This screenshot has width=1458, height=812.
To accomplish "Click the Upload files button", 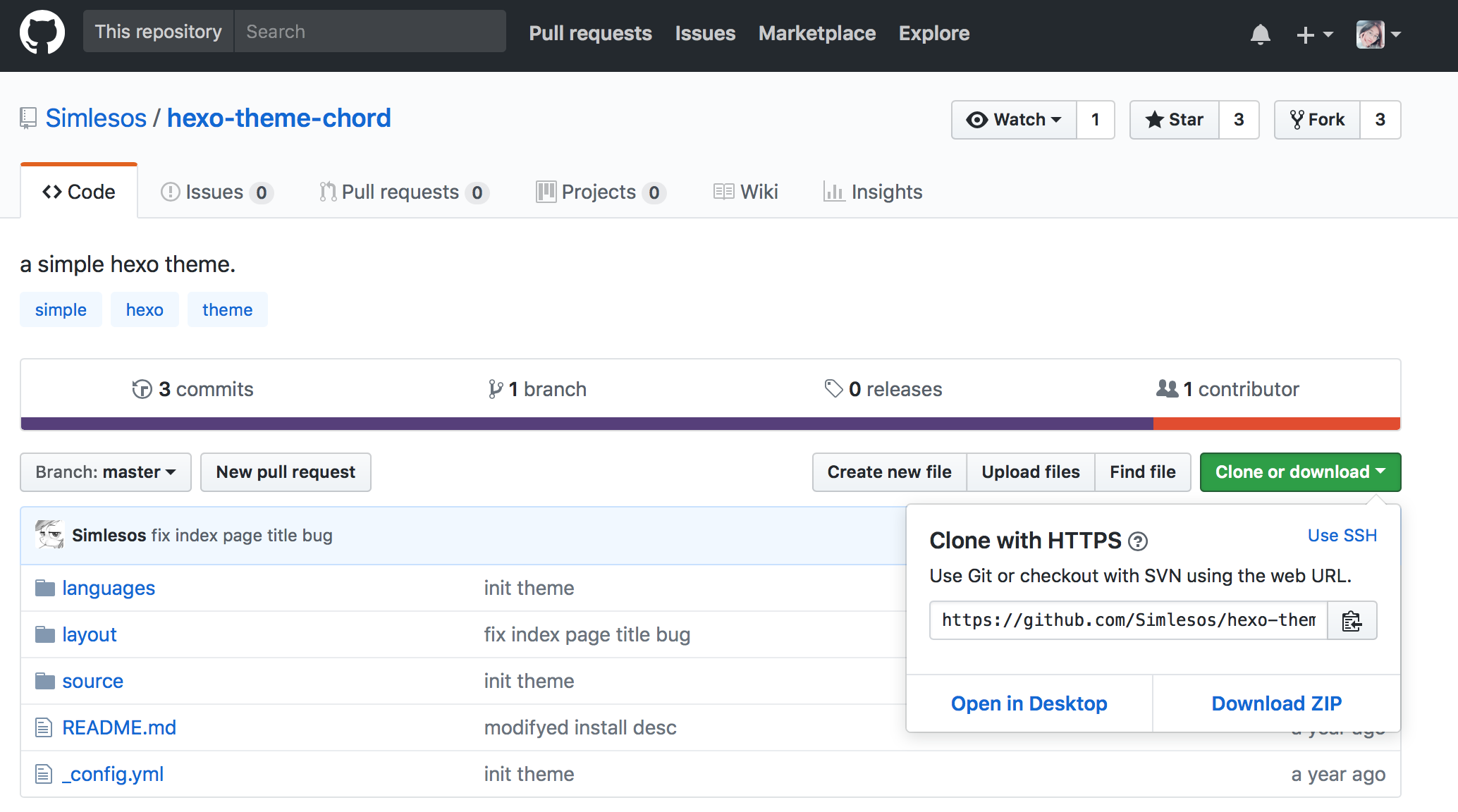I will point(1031,472).
